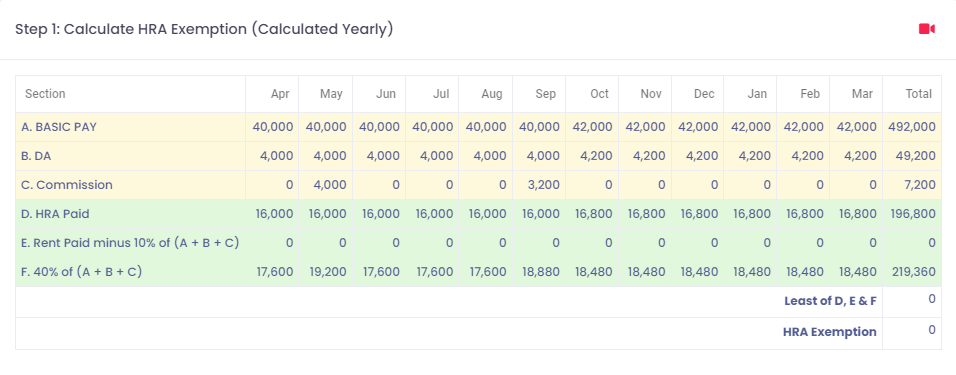Click the Least of D, E & F label
This screenshot has height=375, width=956.
830,301
